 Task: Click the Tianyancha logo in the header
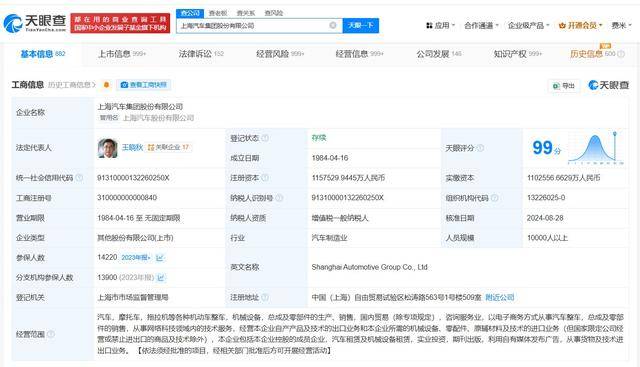click(35, 23)
